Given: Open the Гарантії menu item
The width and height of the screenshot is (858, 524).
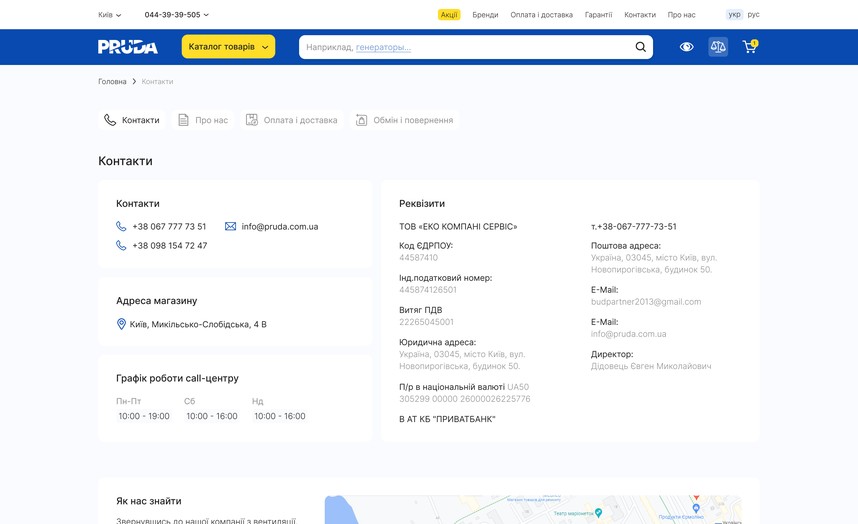Looking at the screenshot, I should point(598,15).
